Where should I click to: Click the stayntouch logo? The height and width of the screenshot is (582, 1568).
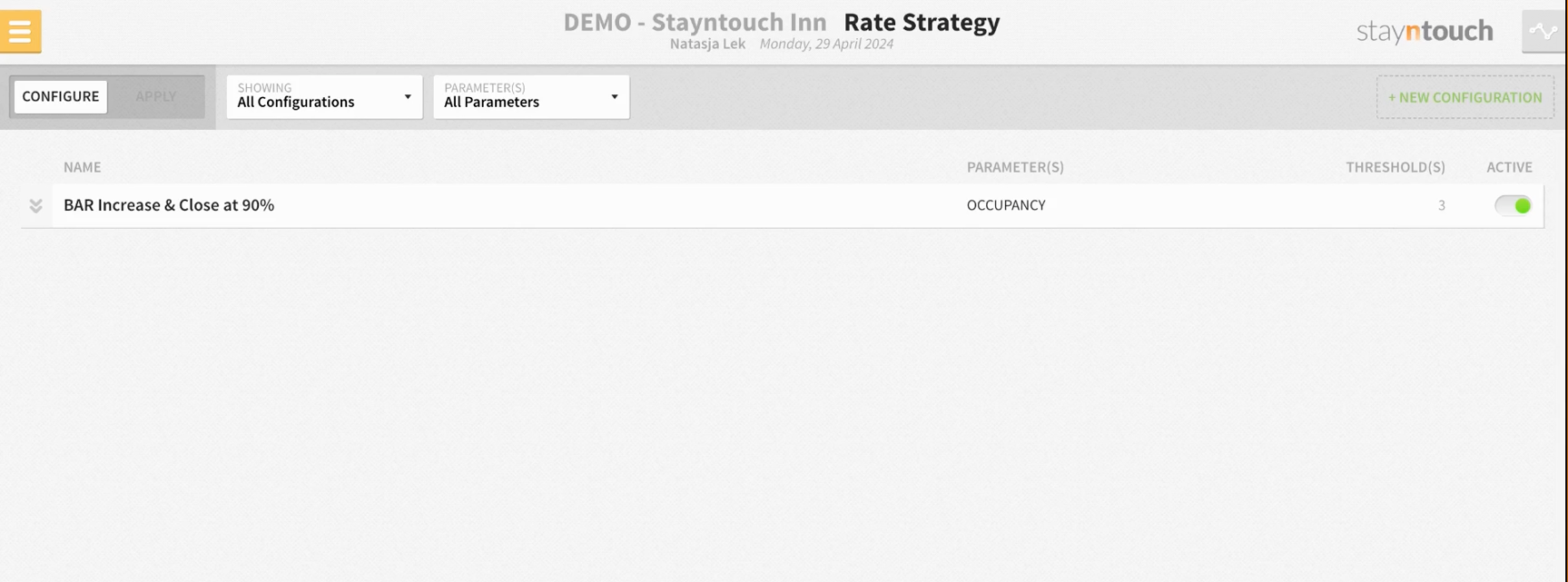click(1425, 31)
